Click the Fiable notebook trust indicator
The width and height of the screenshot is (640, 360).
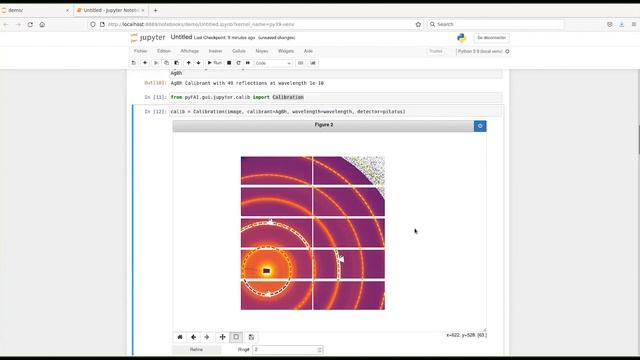click(436, 51)
